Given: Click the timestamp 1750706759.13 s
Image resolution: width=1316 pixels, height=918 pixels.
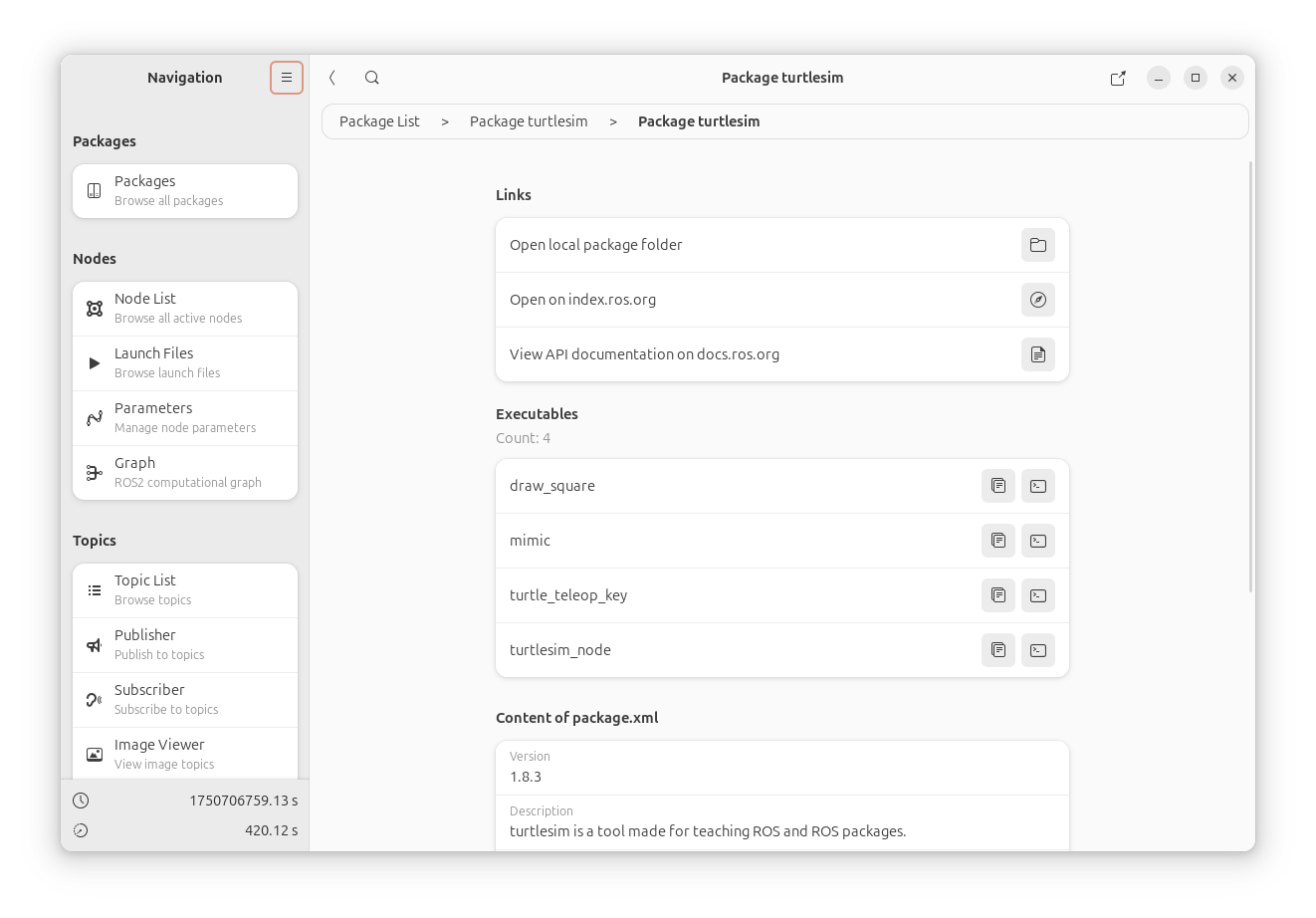Looking at the screenshot, I should point(244,801).
